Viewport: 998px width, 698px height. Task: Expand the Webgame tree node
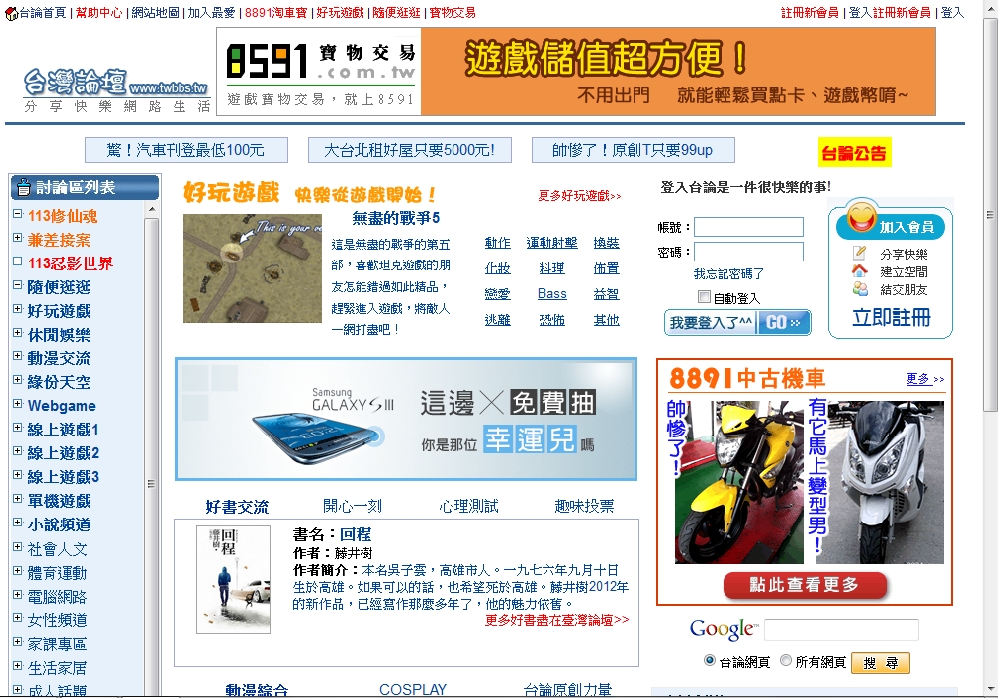coord(18,405)
